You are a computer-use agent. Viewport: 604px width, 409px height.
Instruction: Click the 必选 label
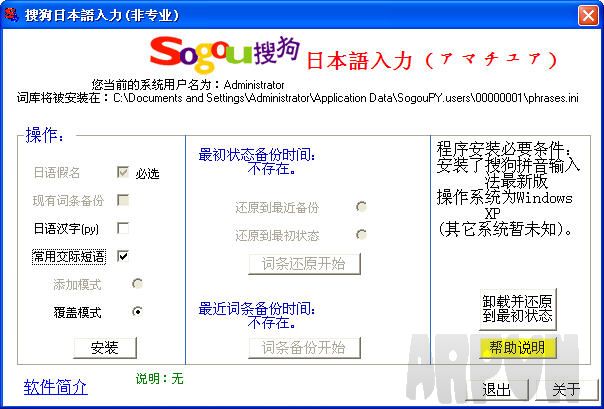147,174
